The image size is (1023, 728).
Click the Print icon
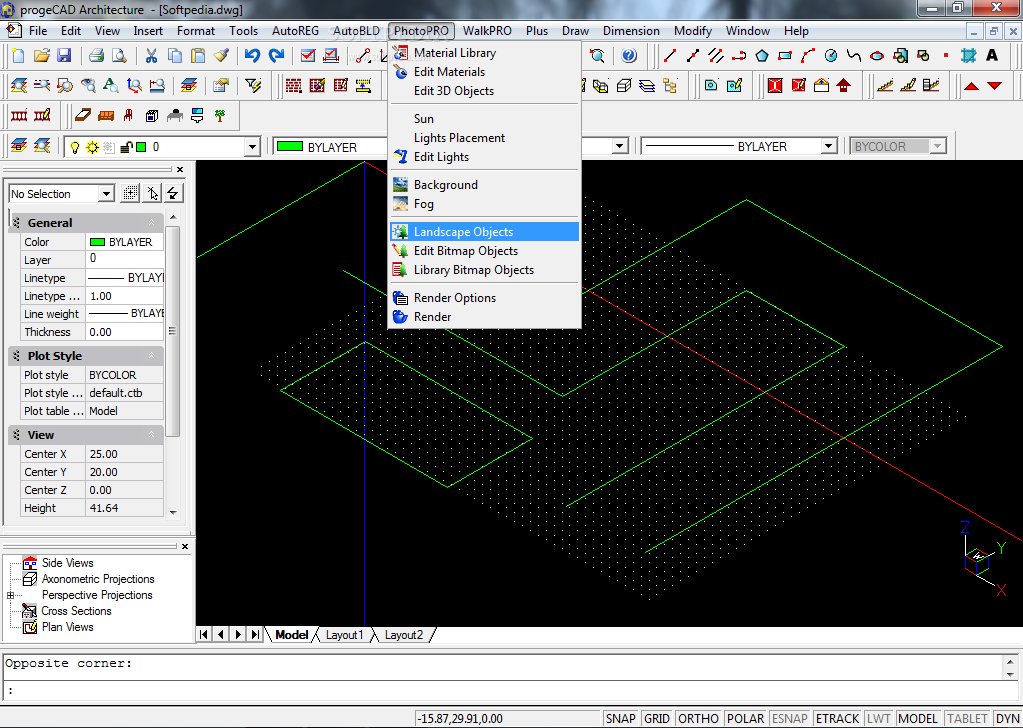(96, 55)
